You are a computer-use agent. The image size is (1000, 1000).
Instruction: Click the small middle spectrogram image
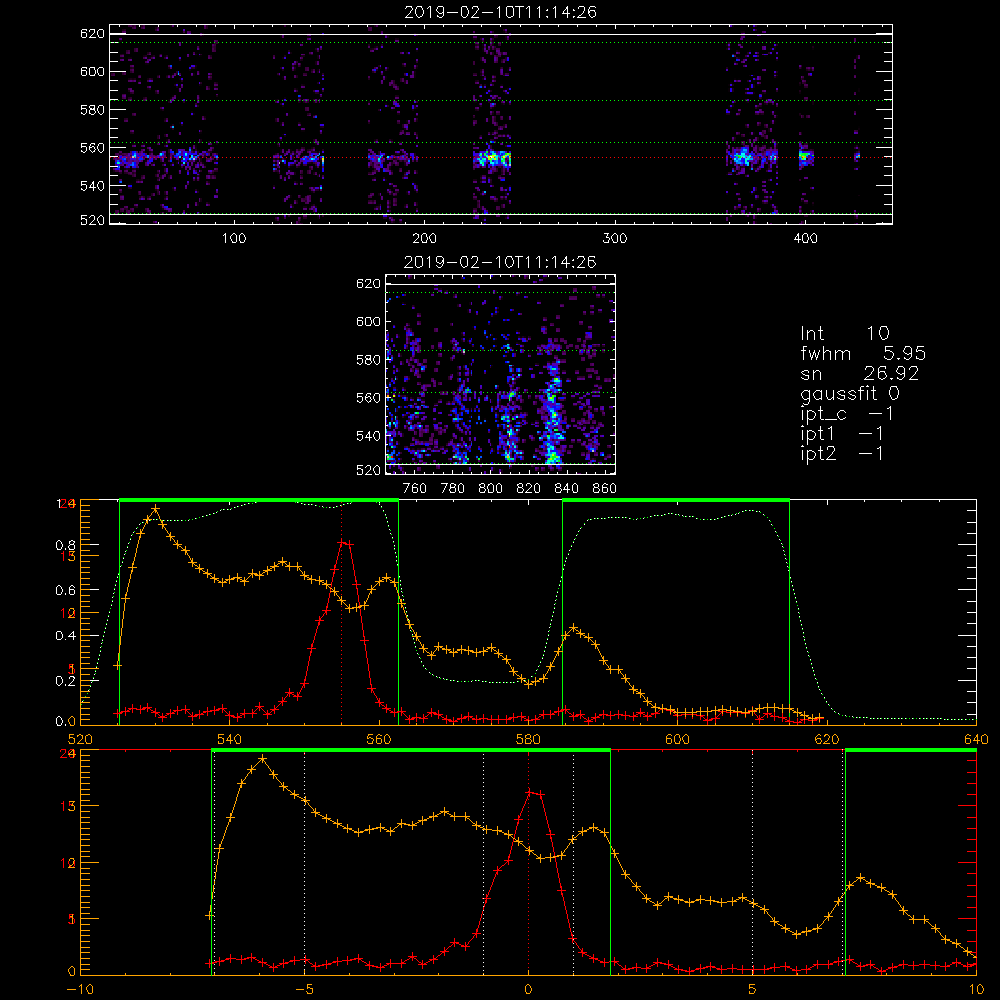[x=500, y=375]
